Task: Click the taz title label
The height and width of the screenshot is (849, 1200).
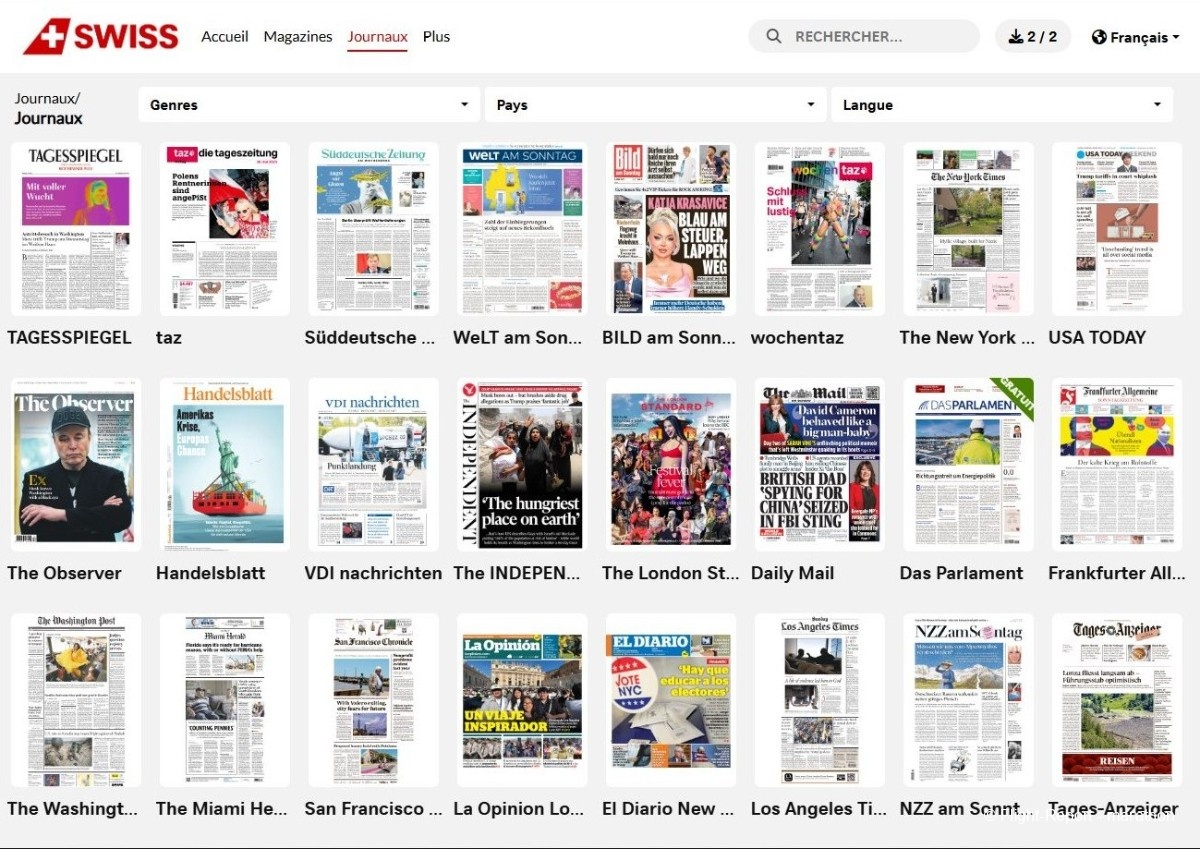Action: (169, 338)
